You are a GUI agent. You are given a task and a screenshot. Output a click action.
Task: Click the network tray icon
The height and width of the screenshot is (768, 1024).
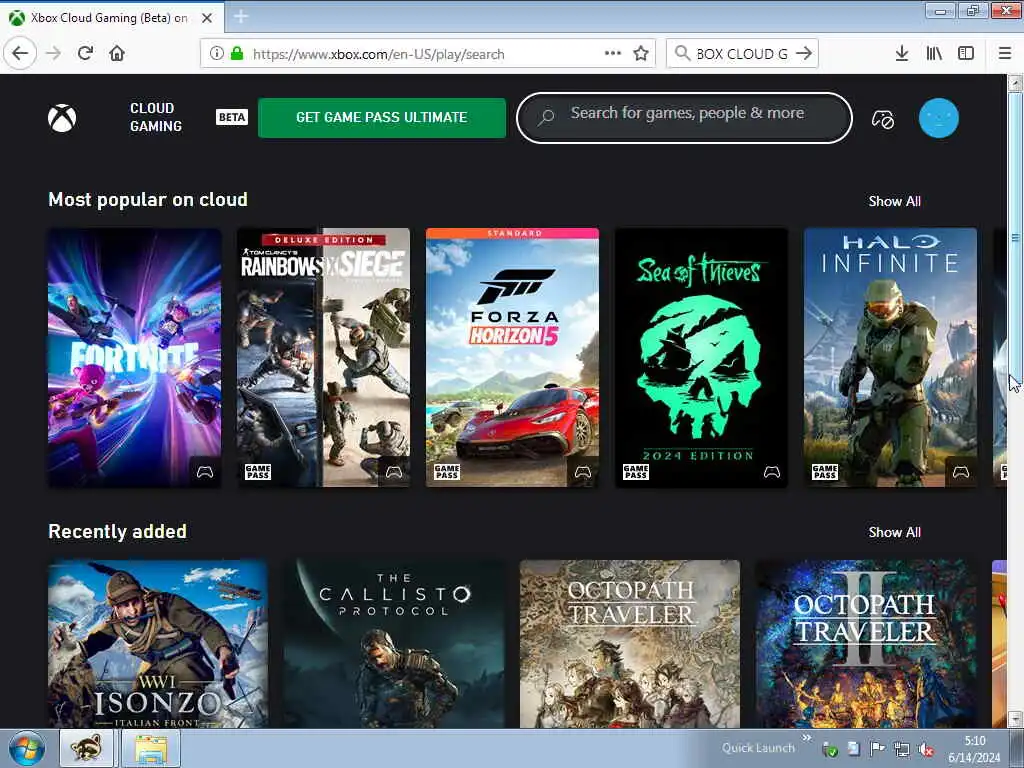click(901, 750)
